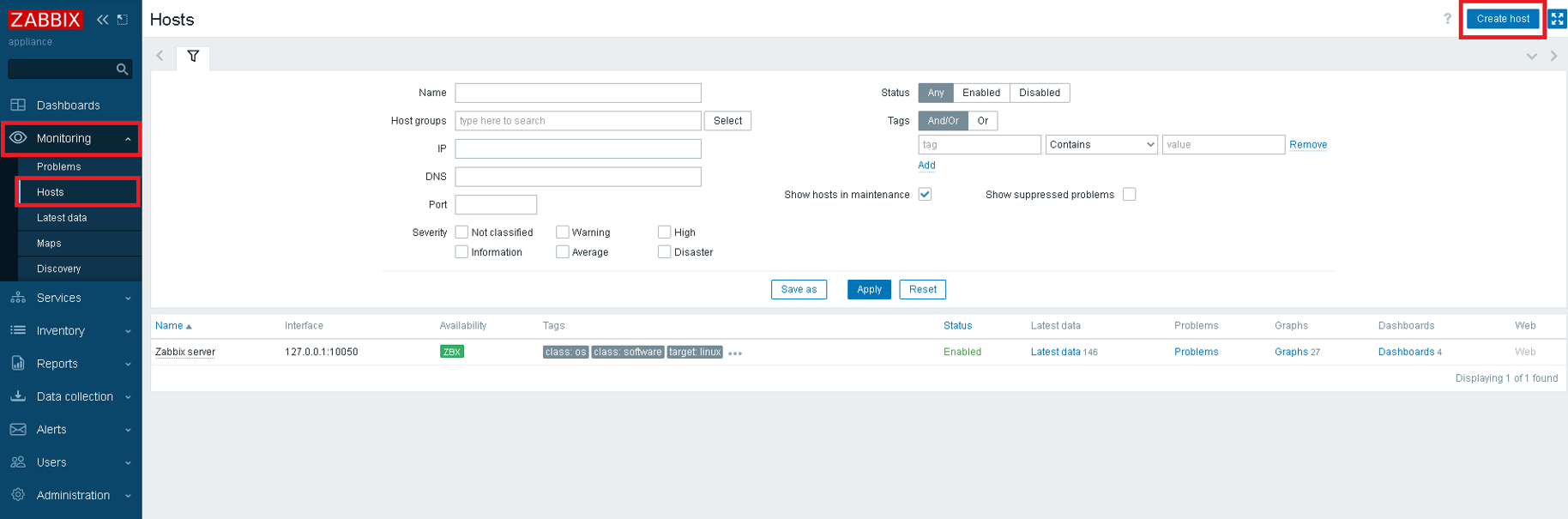
Task: Go to previous filter tab arrow
Action: 160,56
